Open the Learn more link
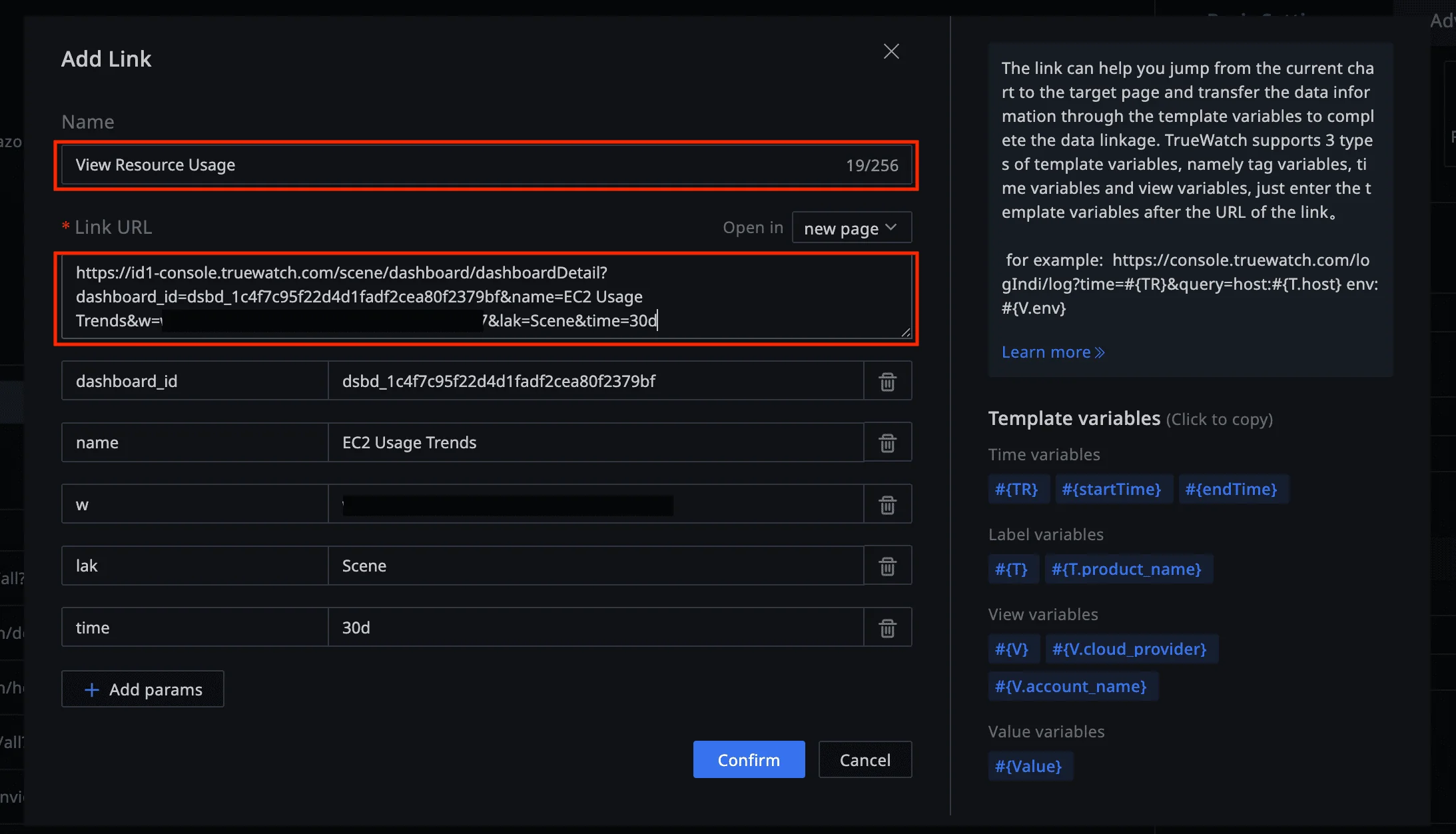This screenshot has width=1456, height=834. 1052,352
